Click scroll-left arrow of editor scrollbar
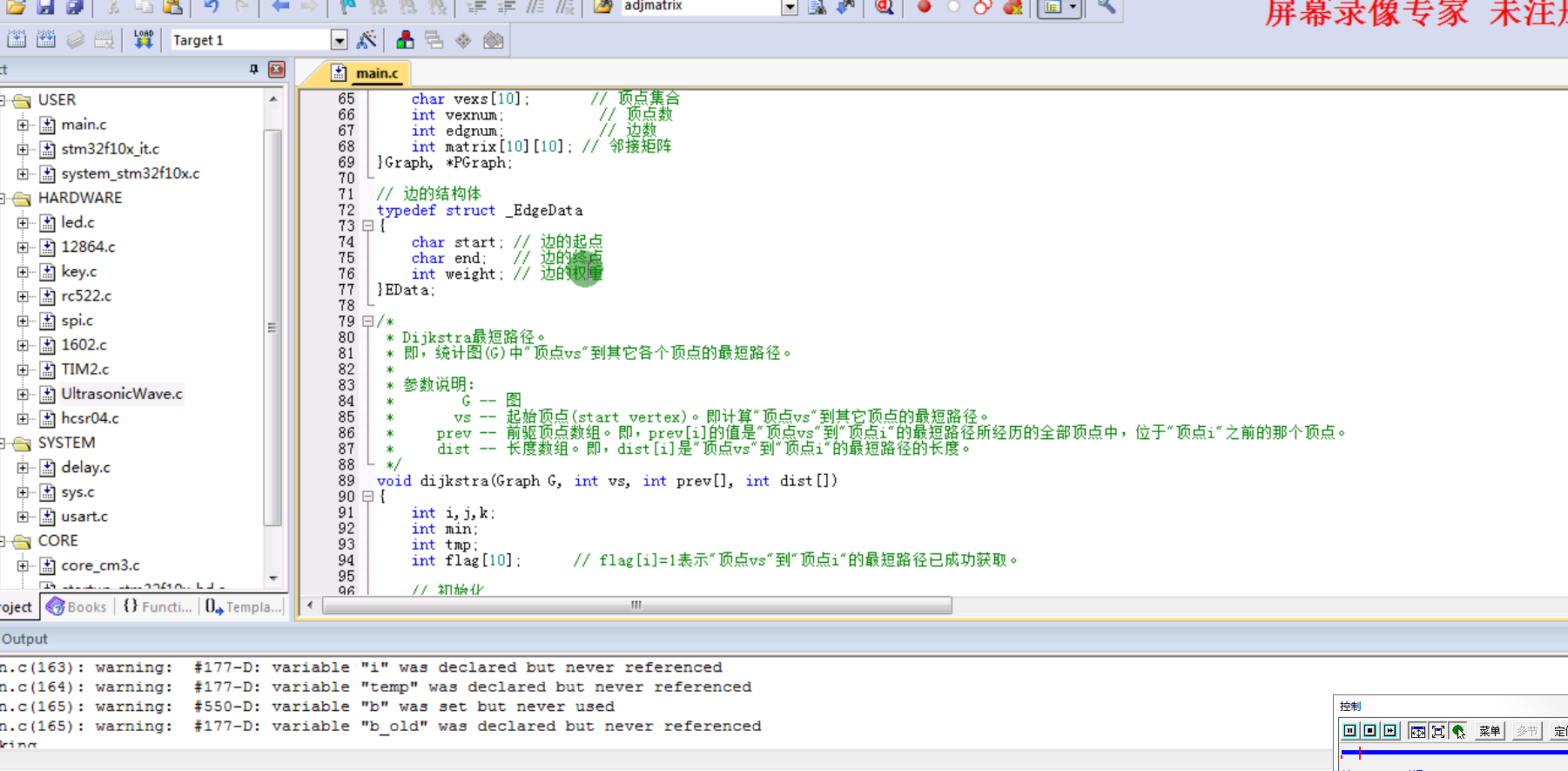The image size is (1568, 771). (x=310, y=605)
